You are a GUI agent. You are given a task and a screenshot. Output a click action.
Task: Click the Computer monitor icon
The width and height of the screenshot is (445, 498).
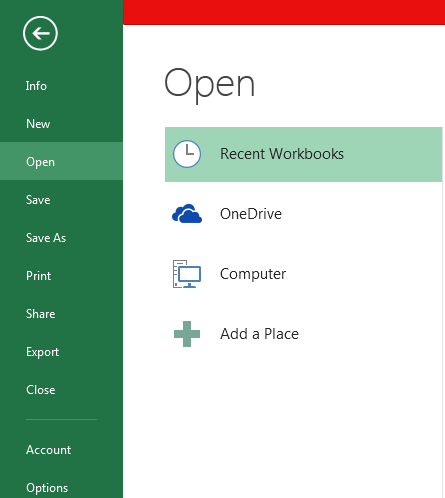tap(187, 274)
